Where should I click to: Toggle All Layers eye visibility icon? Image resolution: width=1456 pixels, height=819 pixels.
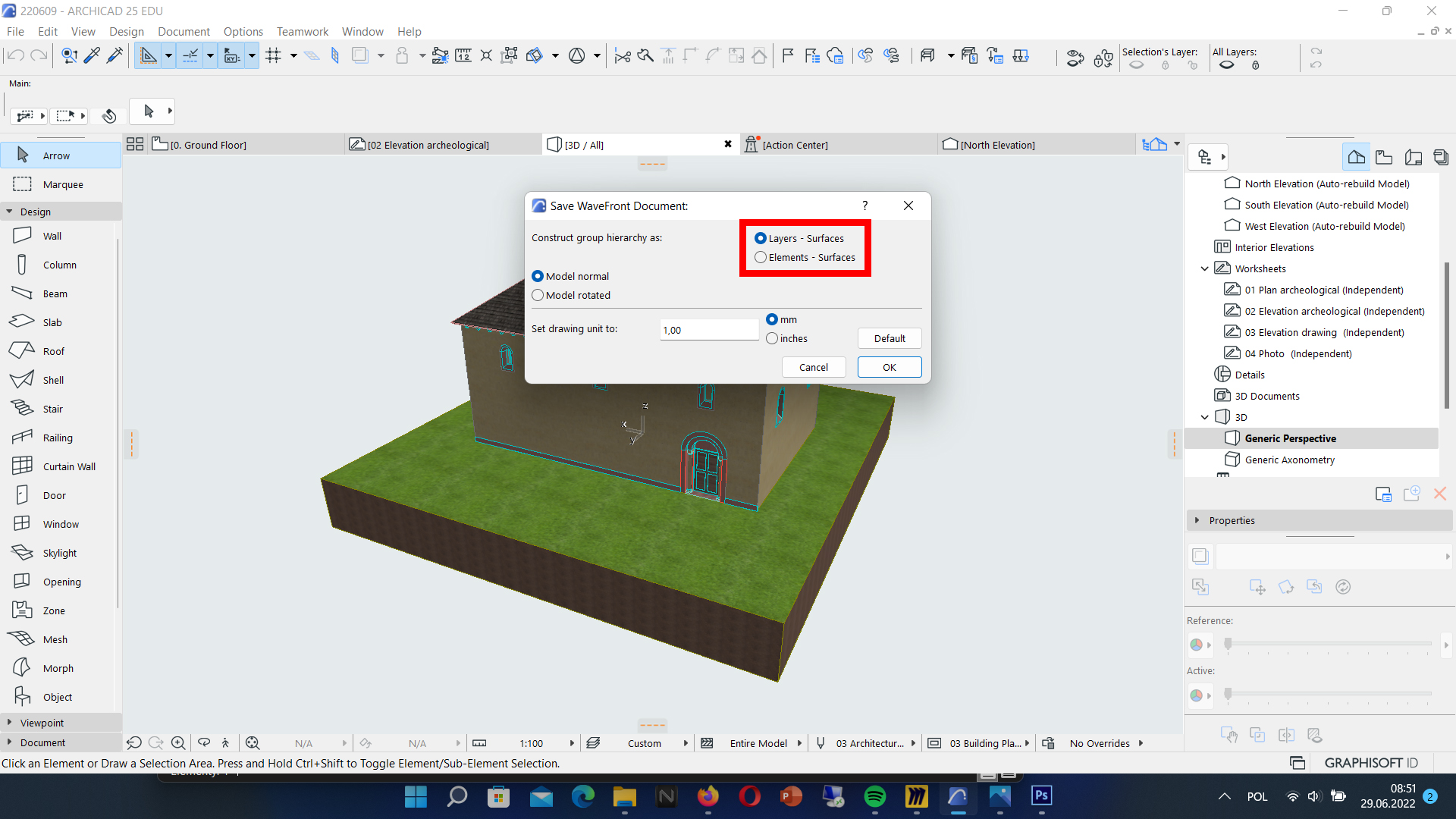coord(1227,65)
